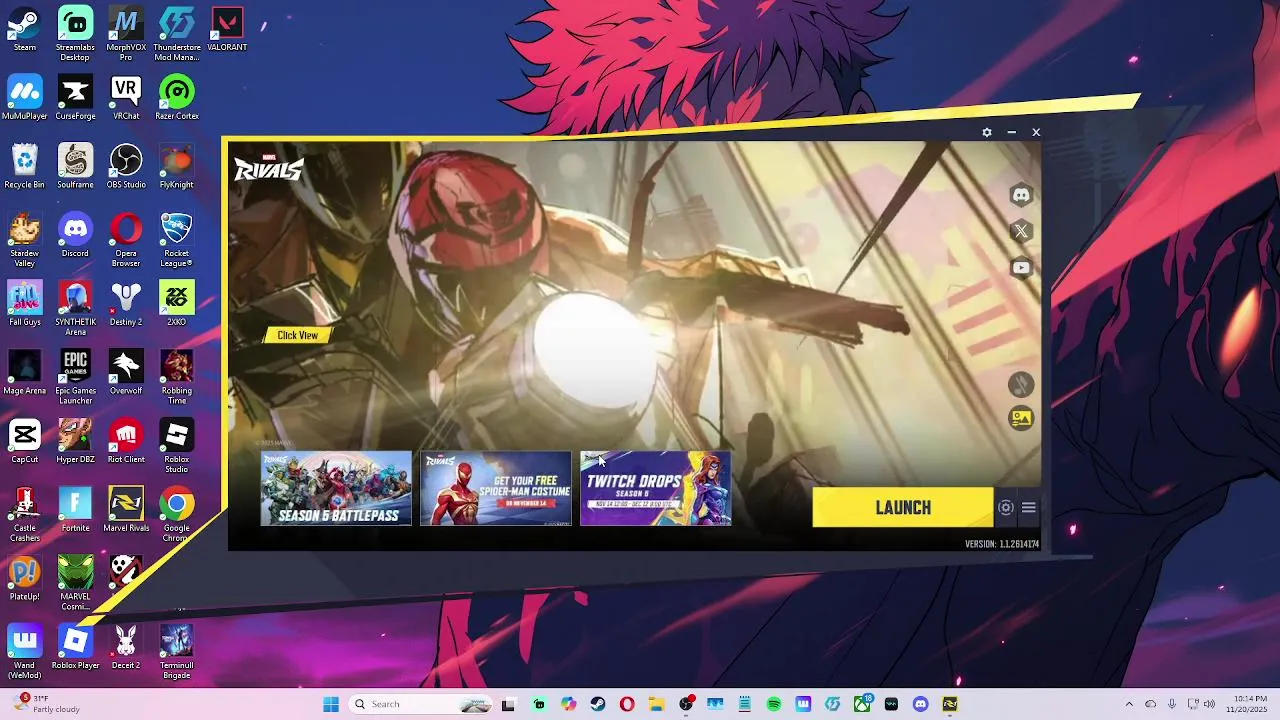The width and height of the screenshot is (1280, 720).
Task: Open the Discord link in Rivals launcher
Action: tap(1021, 195)
